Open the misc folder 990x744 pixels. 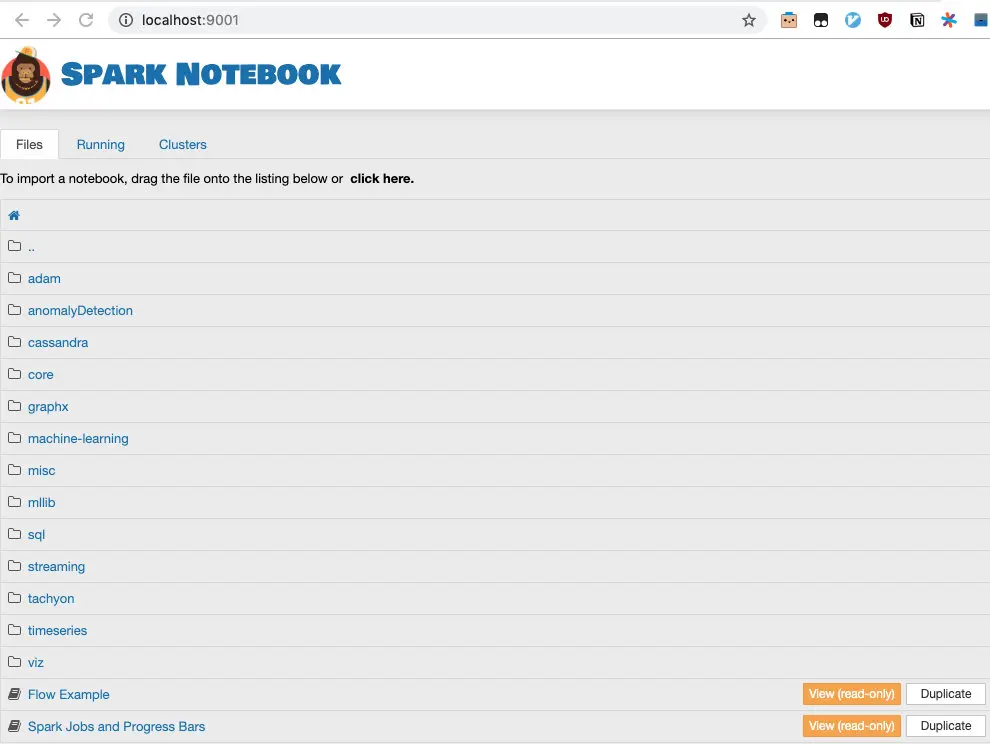[x=42, y=471]
